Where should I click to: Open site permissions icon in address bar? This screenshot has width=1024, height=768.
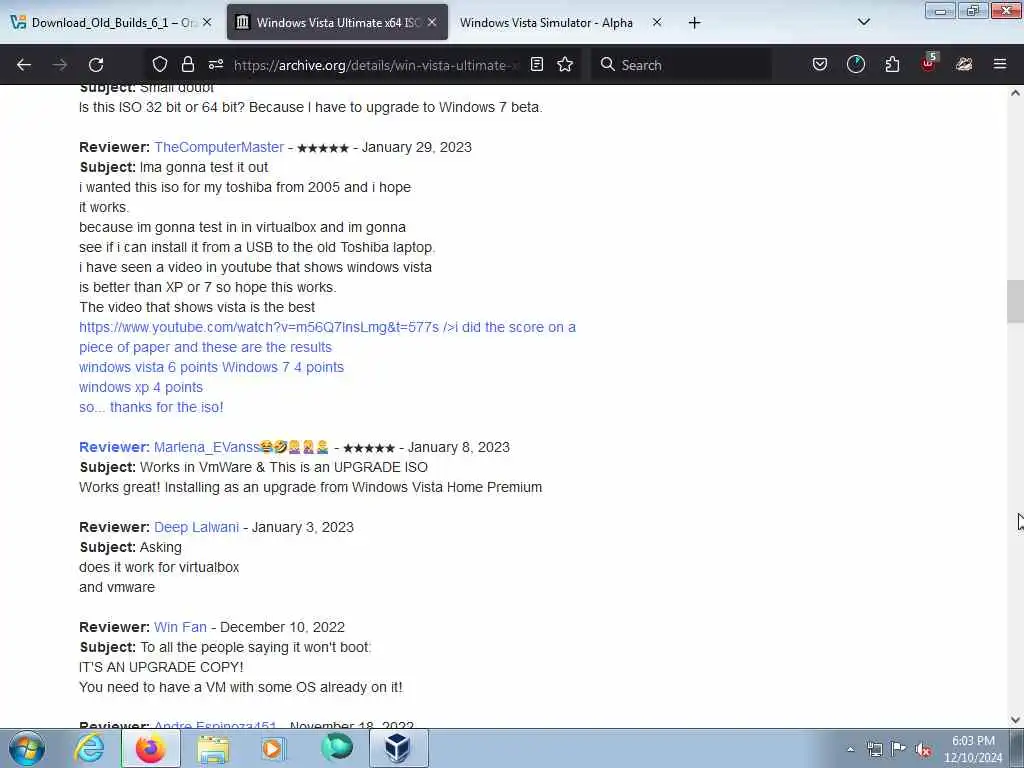click(x=216, y=64)
